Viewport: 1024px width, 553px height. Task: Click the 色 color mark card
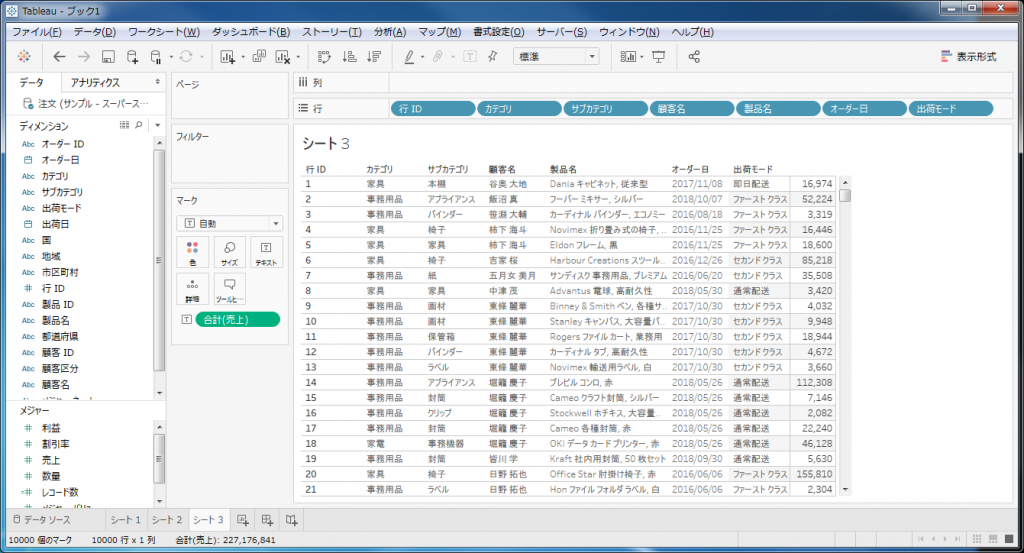192,251
